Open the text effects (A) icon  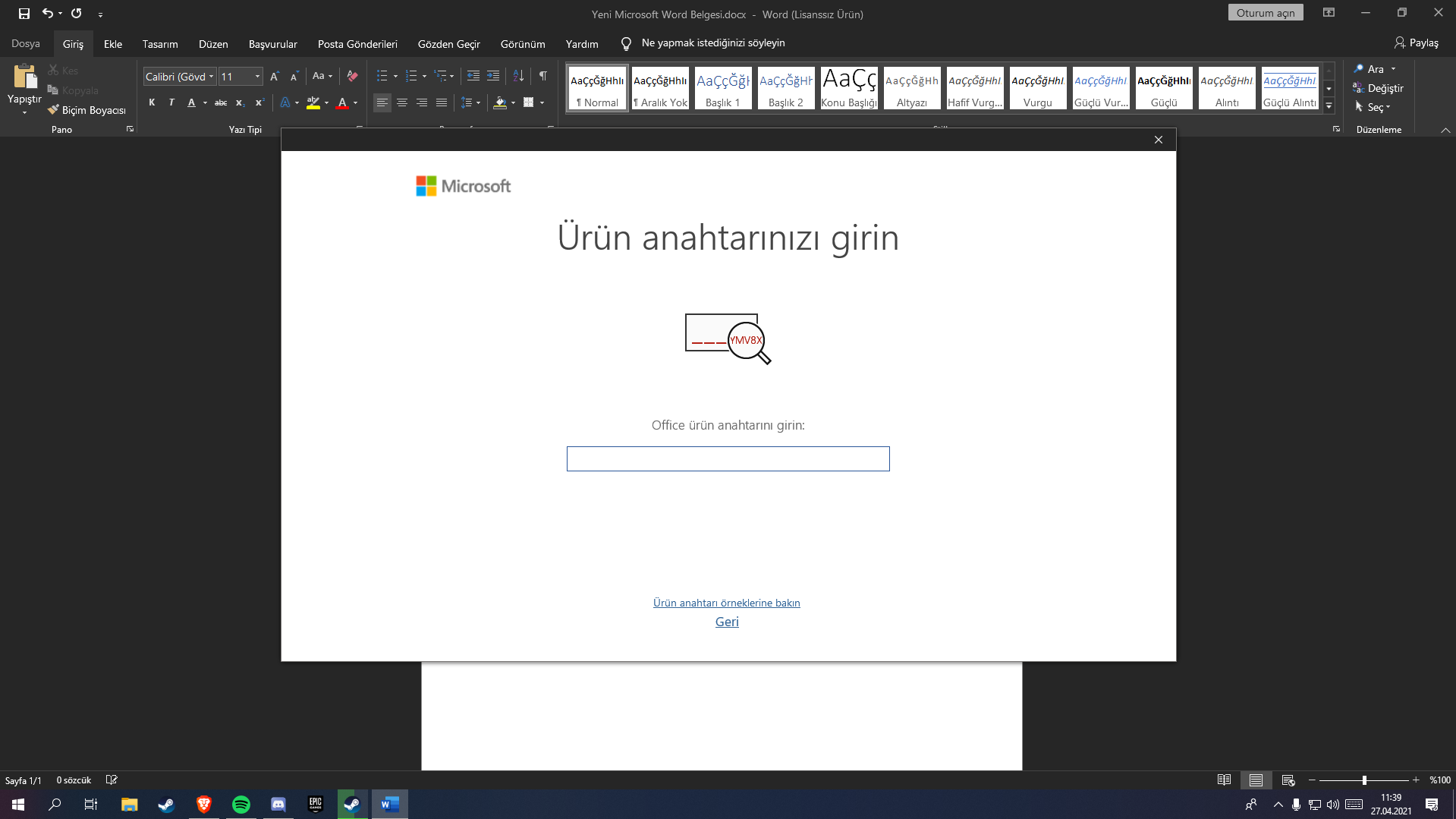pyautogui.click(x=285, y=102)
